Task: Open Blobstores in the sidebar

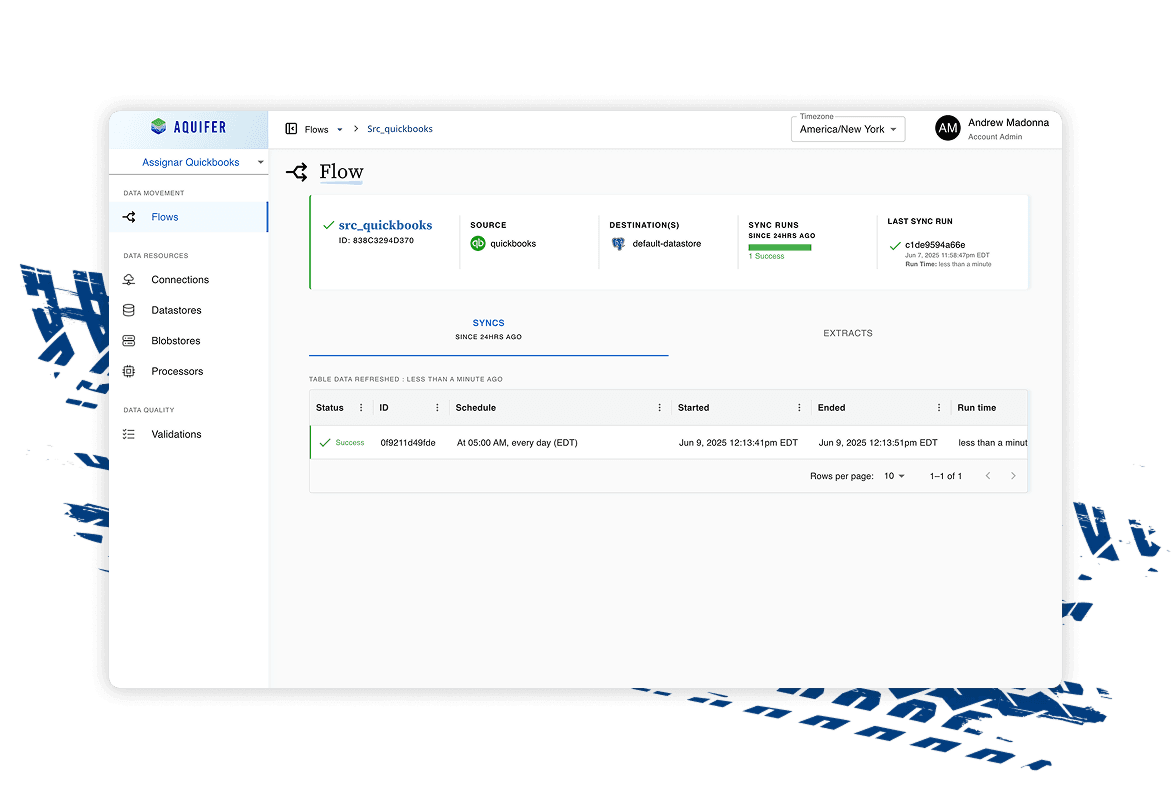Action: [x=188, y=341]
